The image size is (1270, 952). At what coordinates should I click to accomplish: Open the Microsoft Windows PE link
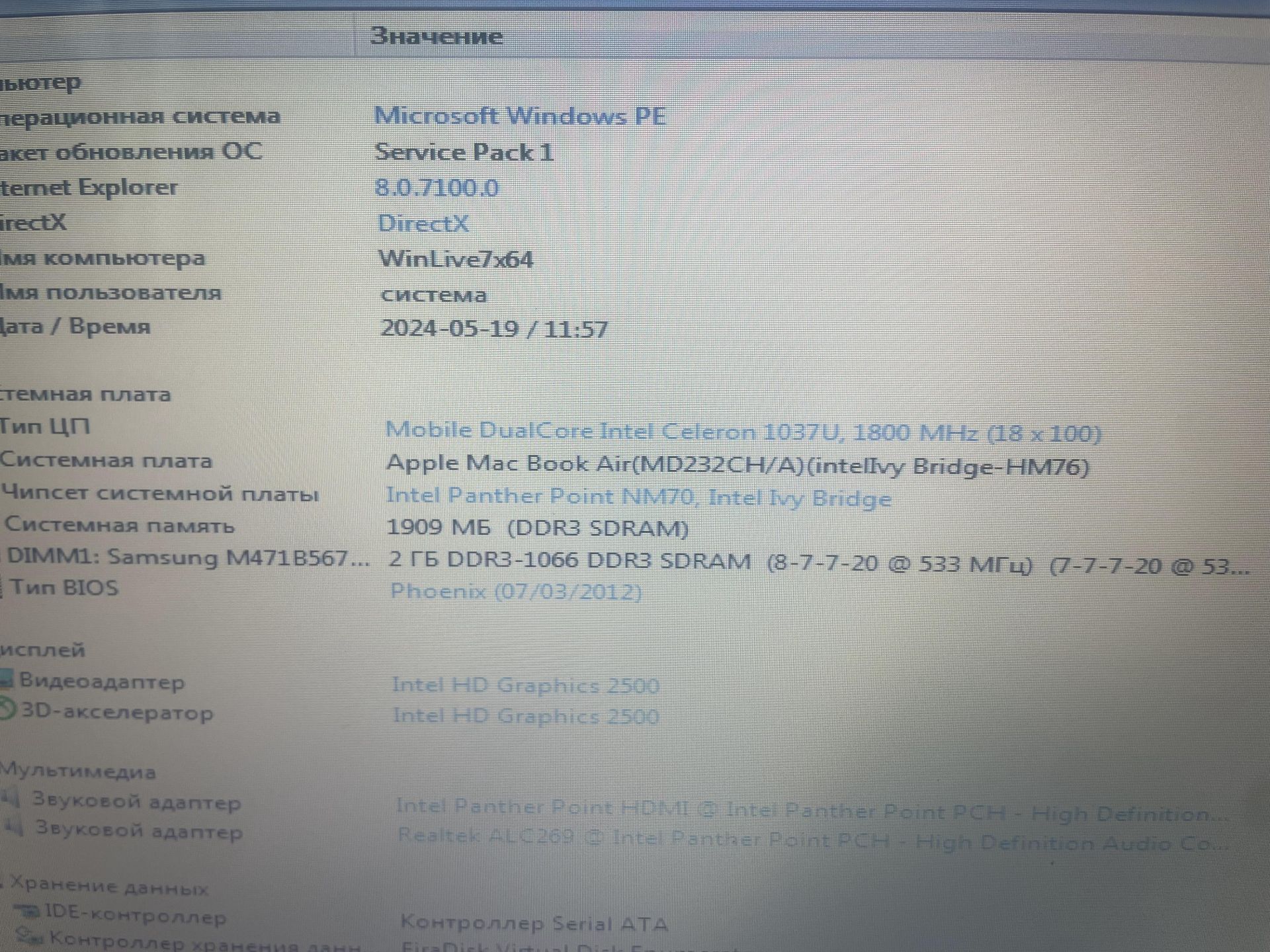coord(520,116)
